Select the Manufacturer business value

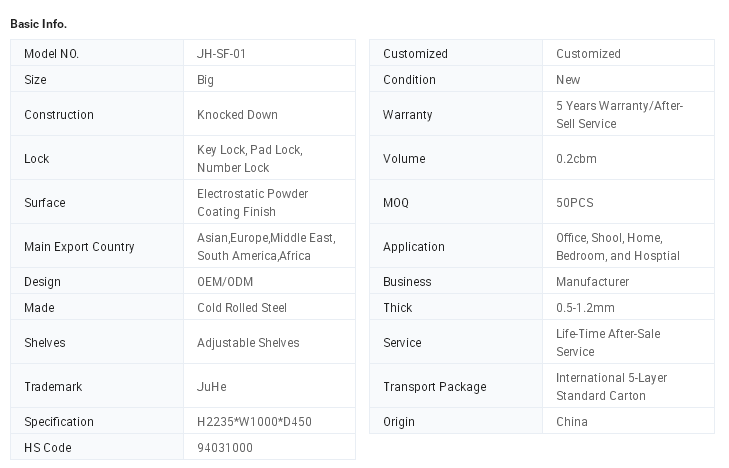[592, 282]
